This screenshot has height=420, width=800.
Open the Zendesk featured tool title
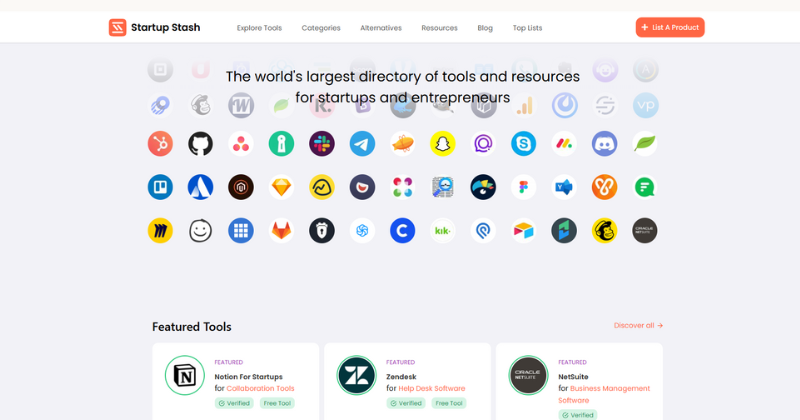pos(401,377)
